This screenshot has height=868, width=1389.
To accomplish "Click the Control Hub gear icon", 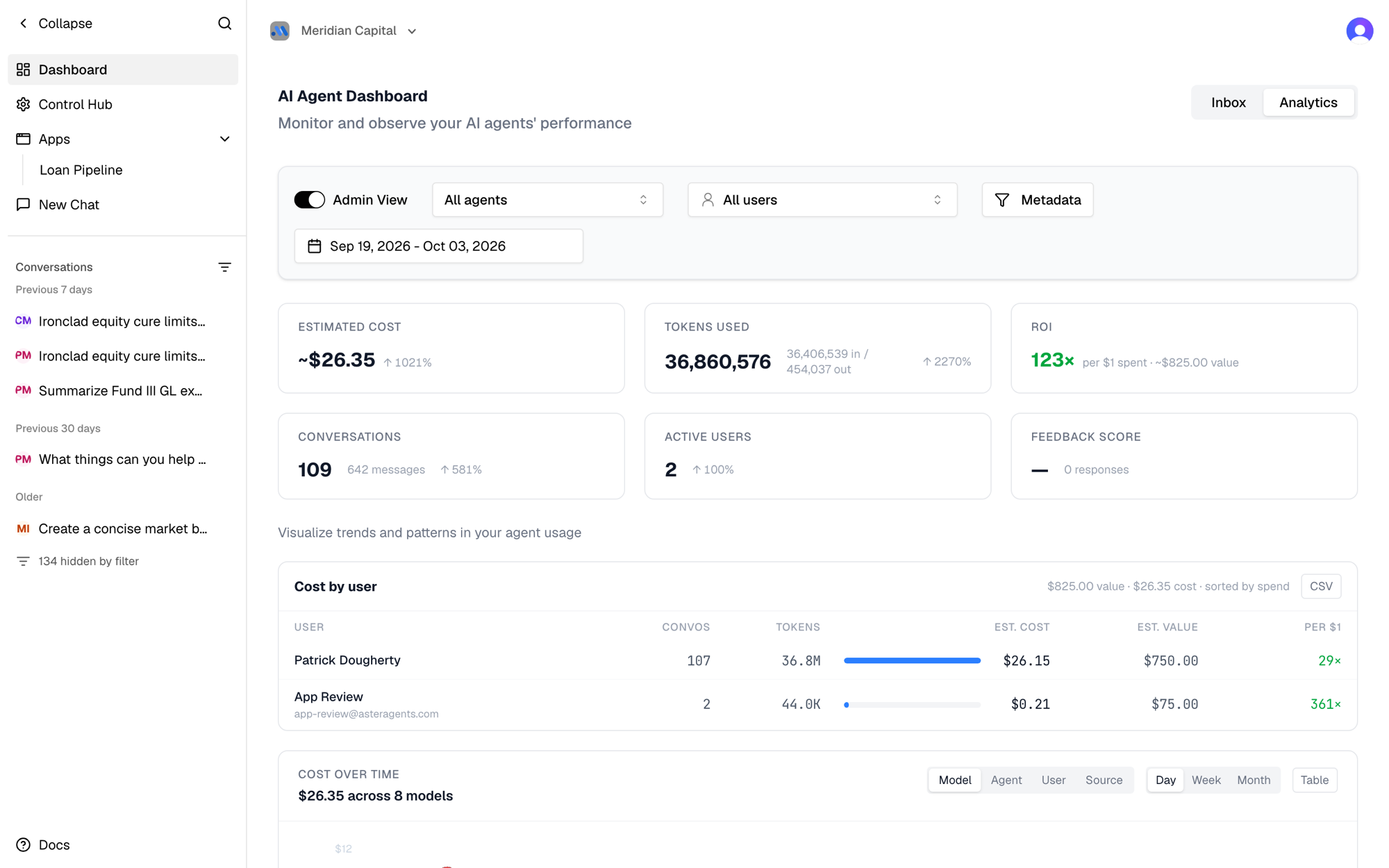I will point(24,104).
